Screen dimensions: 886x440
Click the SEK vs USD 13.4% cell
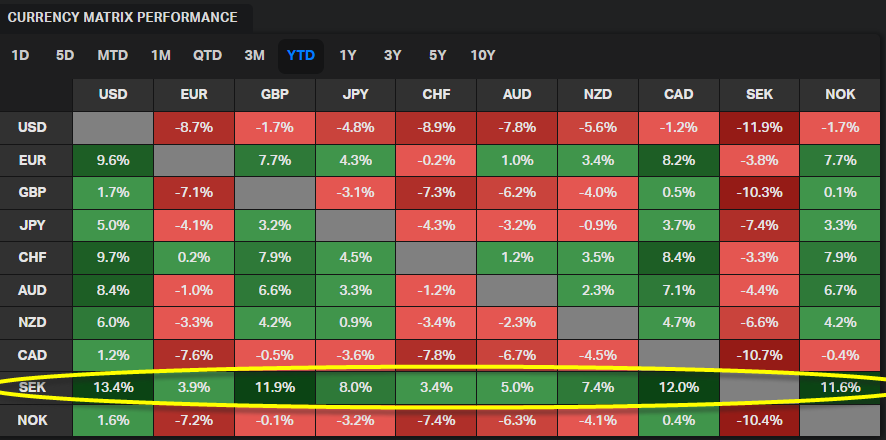(113, 386)
